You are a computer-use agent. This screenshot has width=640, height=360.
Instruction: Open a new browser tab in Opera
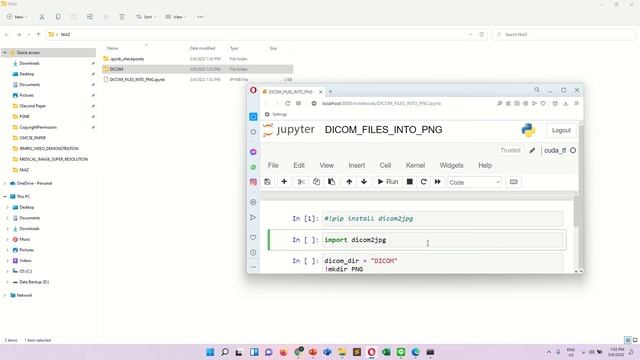[x=330, y=91]
